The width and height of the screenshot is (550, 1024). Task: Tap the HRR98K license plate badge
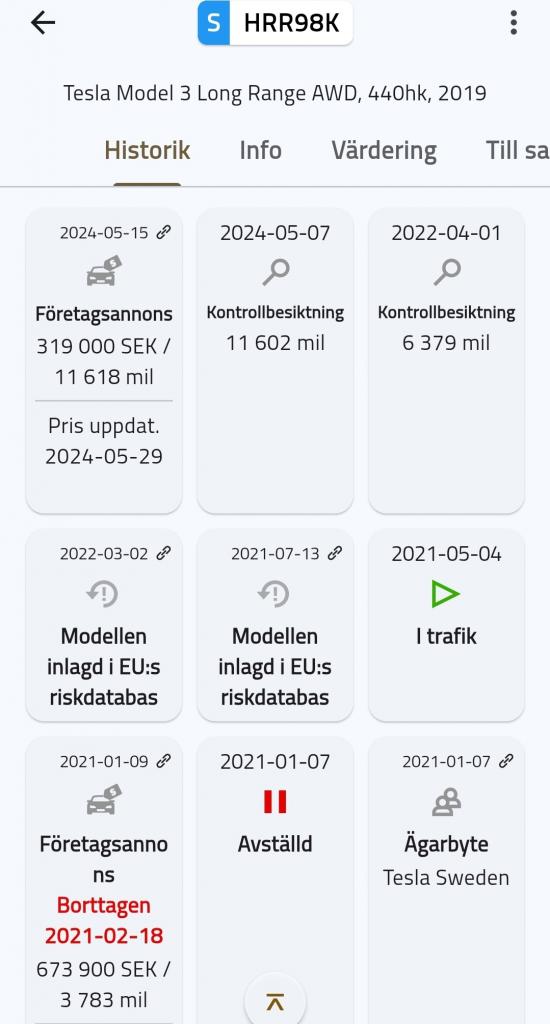tap(275, 23)
